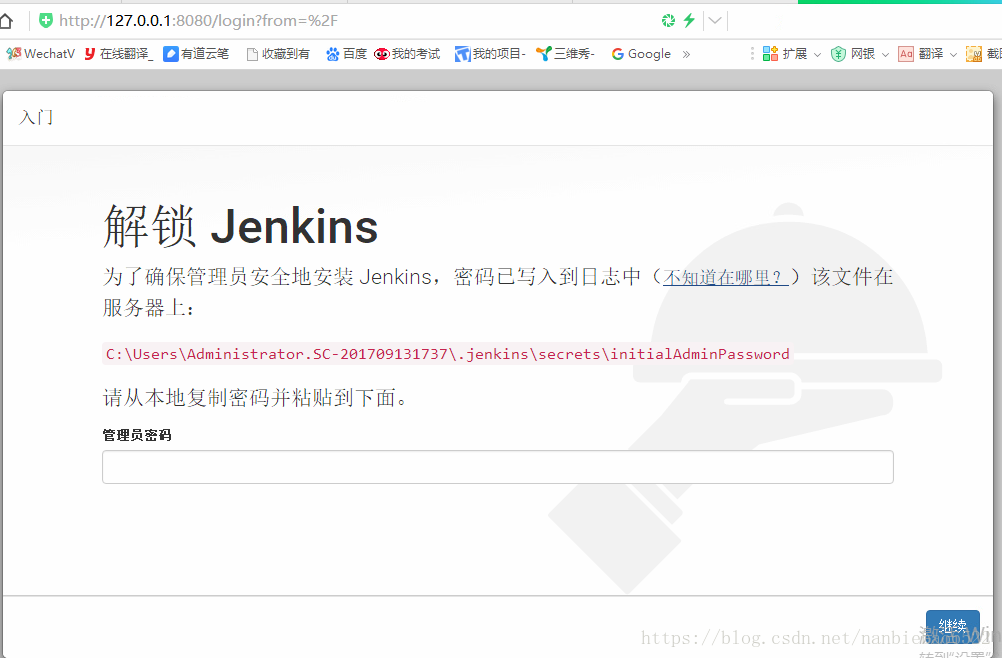
Task: Open the 有道云笔 bookmark
Action: pyautogui.click(x=196, y=54)
